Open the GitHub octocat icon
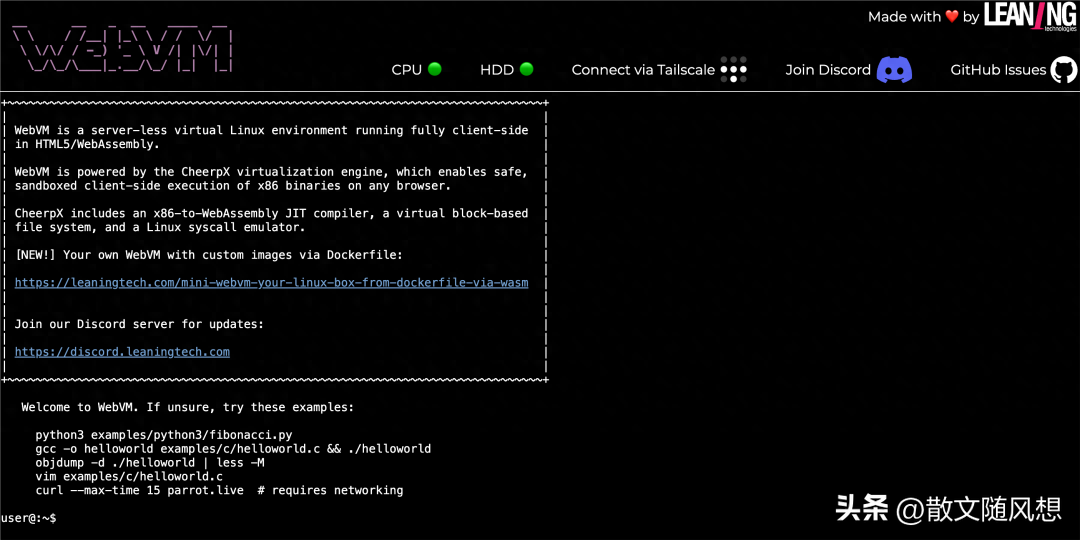 pyautogui.click(x=1064, y=70)
